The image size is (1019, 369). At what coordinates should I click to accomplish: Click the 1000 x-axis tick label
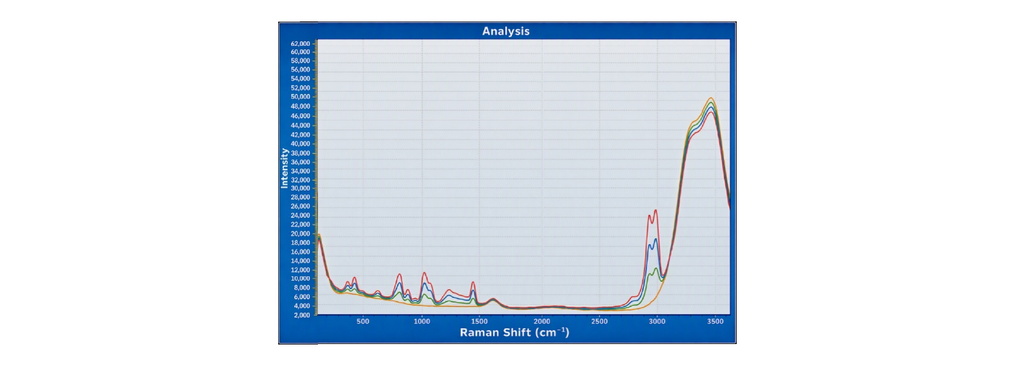(x=422, y=321)
